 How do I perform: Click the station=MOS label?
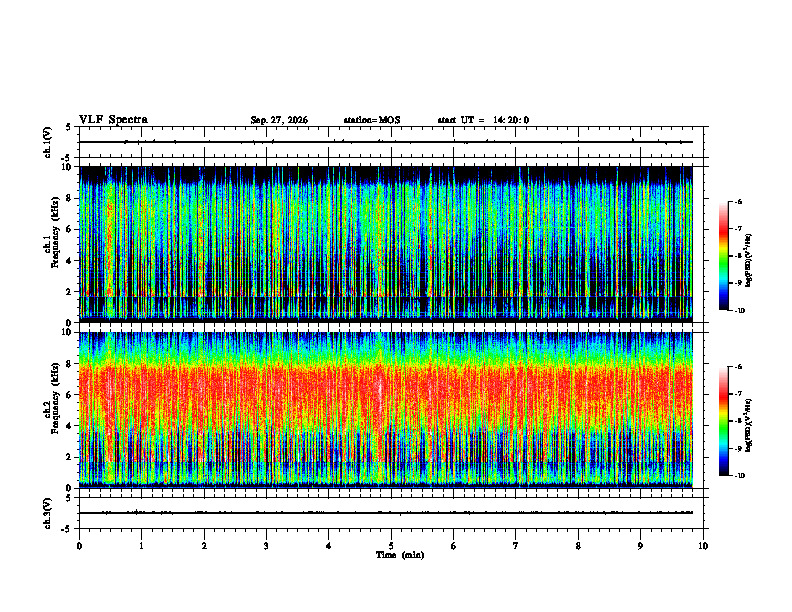[x=372, y=120]
